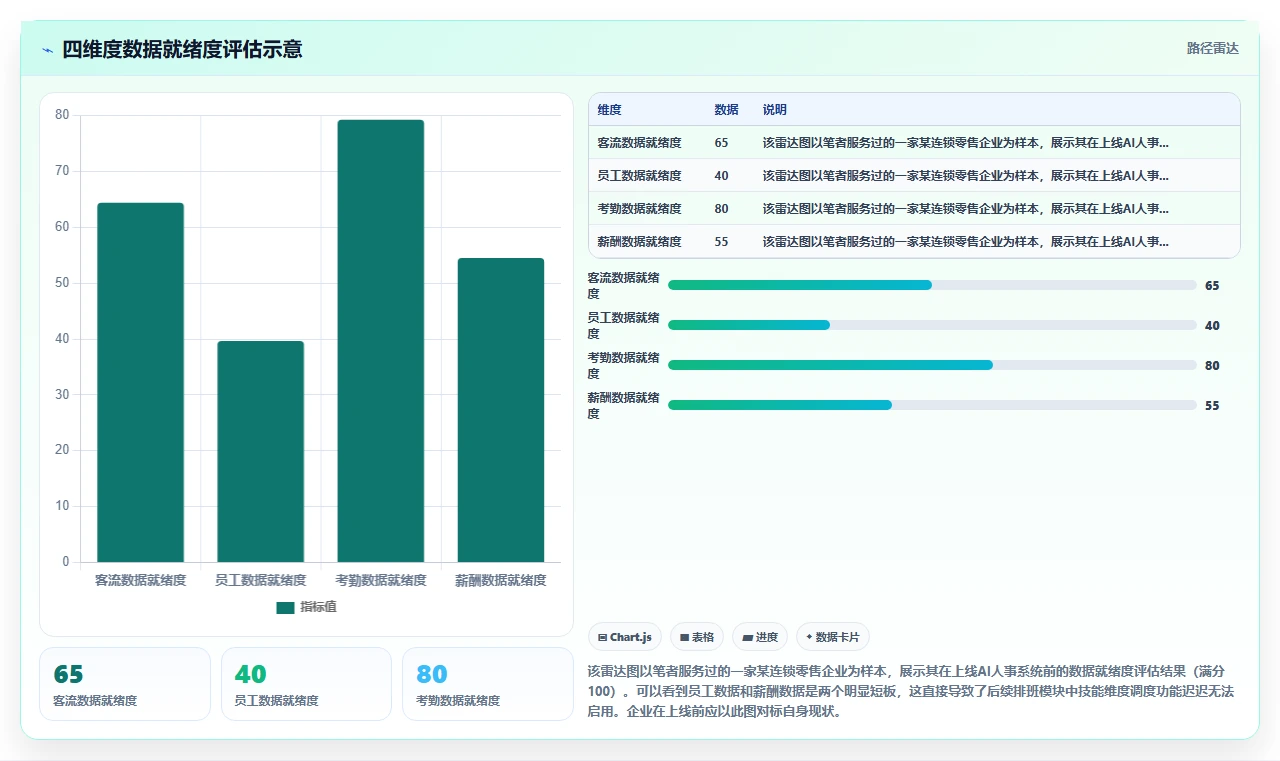Click the 员工数据就绪度 progress bar showing 40
The width and height of the screenshot is (1280, 761).
[932, 325]
